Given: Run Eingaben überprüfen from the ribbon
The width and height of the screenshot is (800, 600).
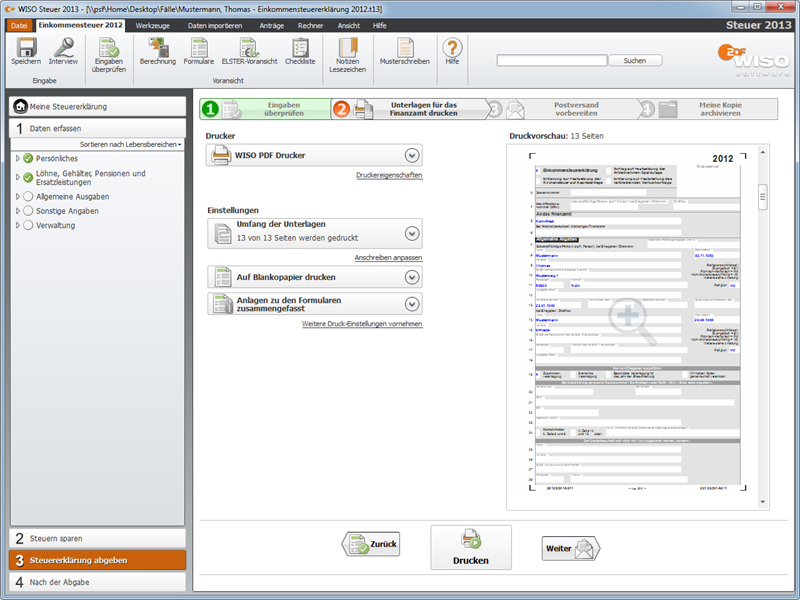Looking at the screenshot, I should (x=109, y=55).
